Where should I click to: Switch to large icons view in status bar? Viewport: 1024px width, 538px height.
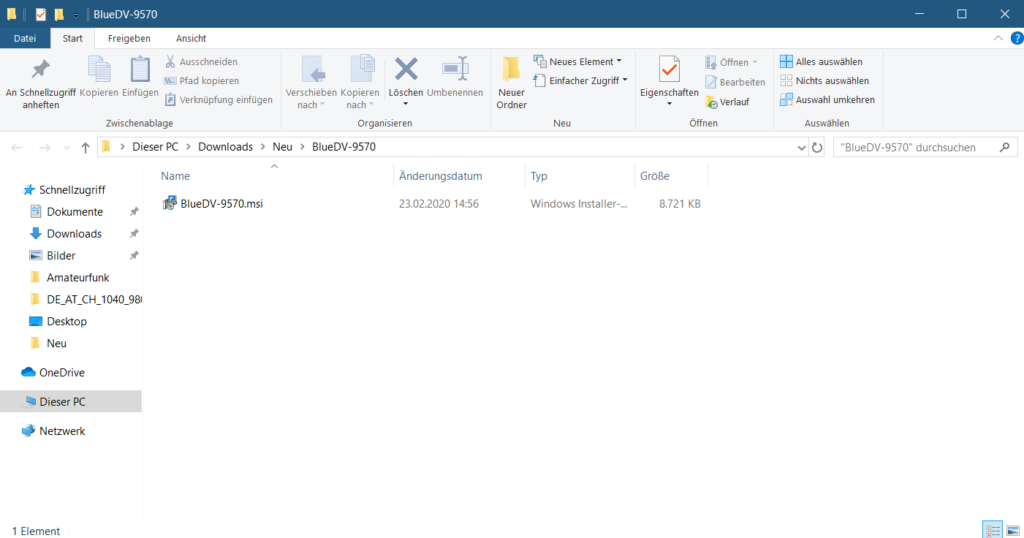(1013, 530)
